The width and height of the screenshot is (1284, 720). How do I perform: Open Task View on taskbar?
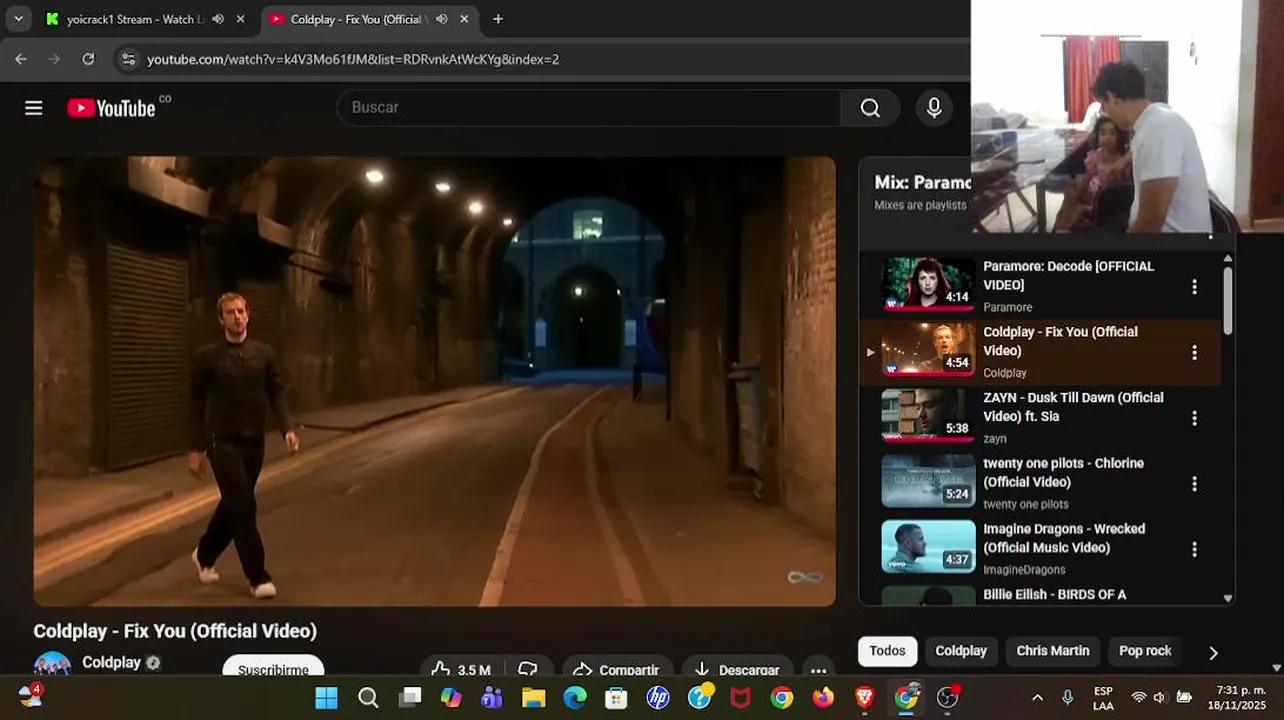[x=410, y=698]
